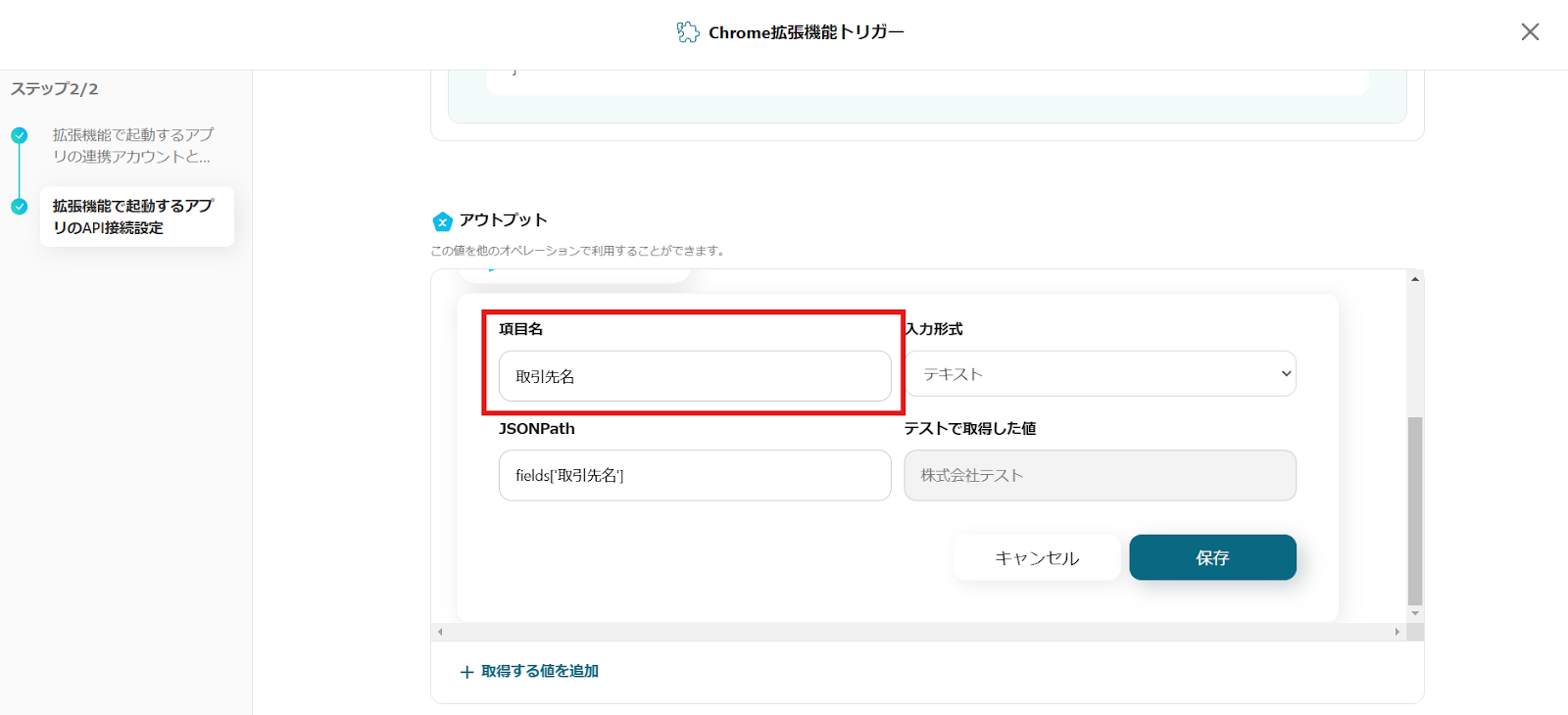Click the description text この値を他のオペレーションで利用することができます。

pos(578,251)
